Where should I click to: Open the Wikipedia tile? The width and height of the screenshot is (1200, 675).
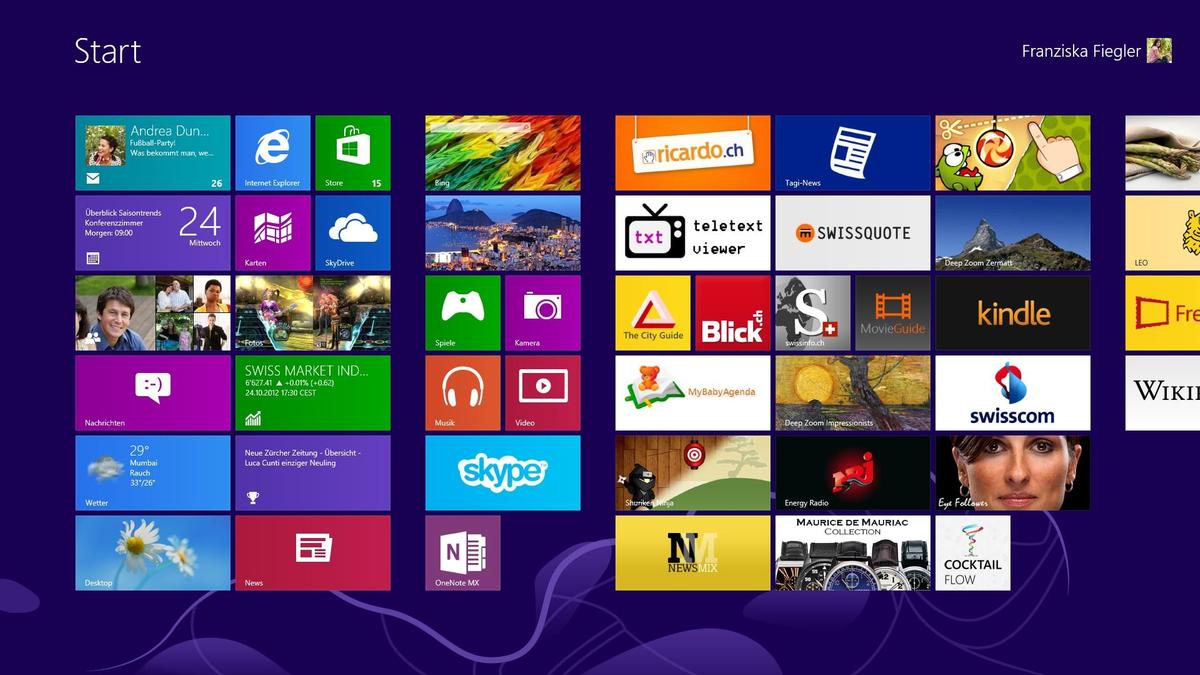tap(1163, 393)
